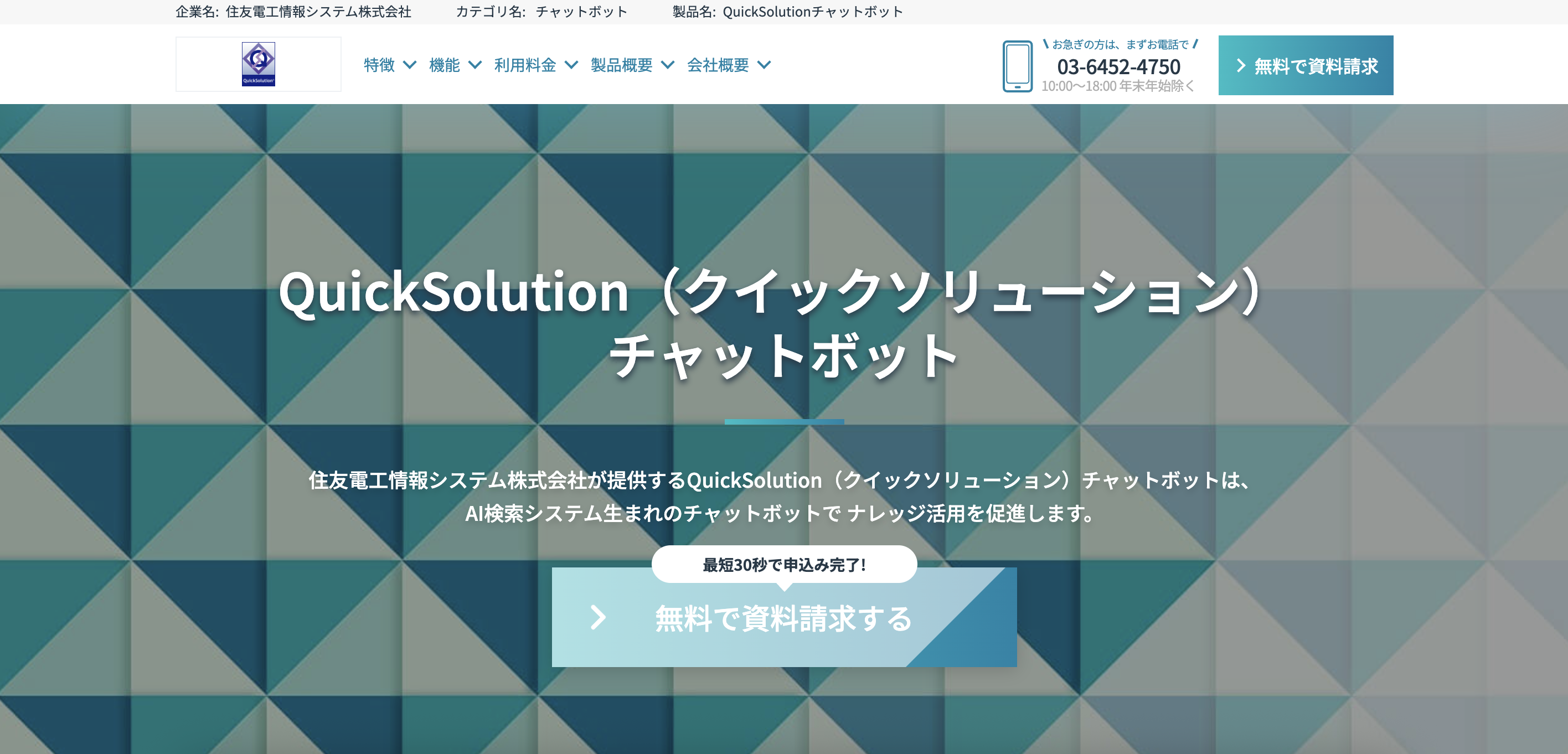
Task: Open the 会社概要 menu item
Action: tap(718, 65)
